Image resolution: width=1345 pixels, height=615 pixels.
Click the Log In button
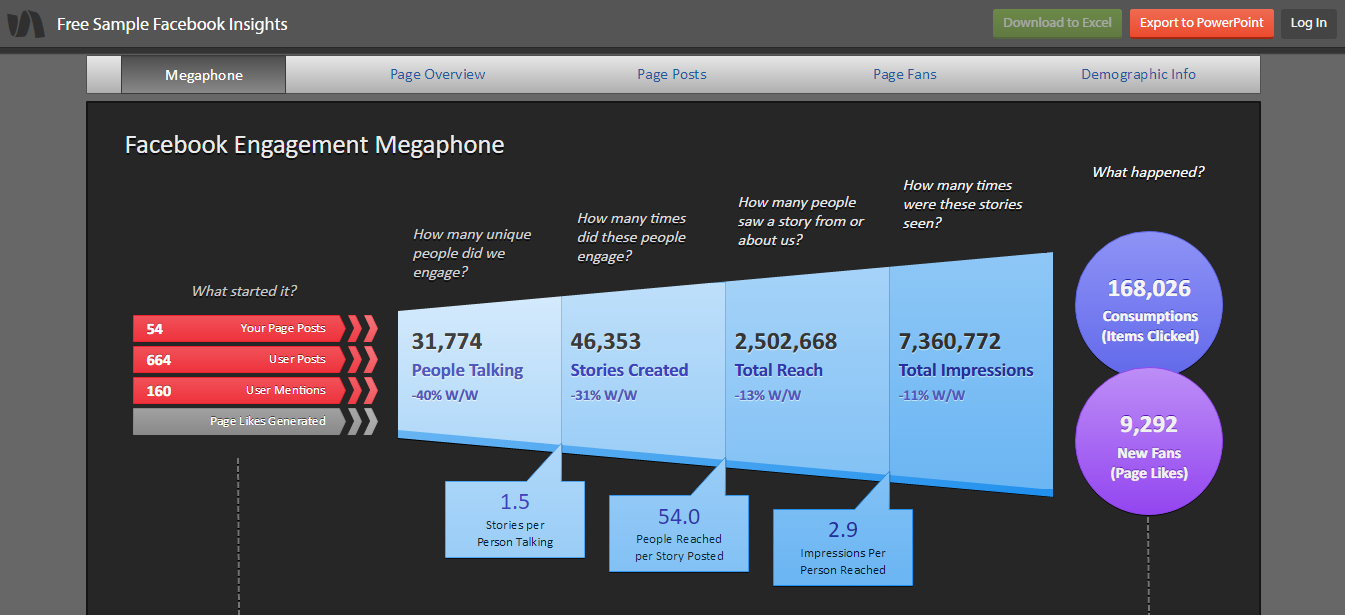(1308, 23)
